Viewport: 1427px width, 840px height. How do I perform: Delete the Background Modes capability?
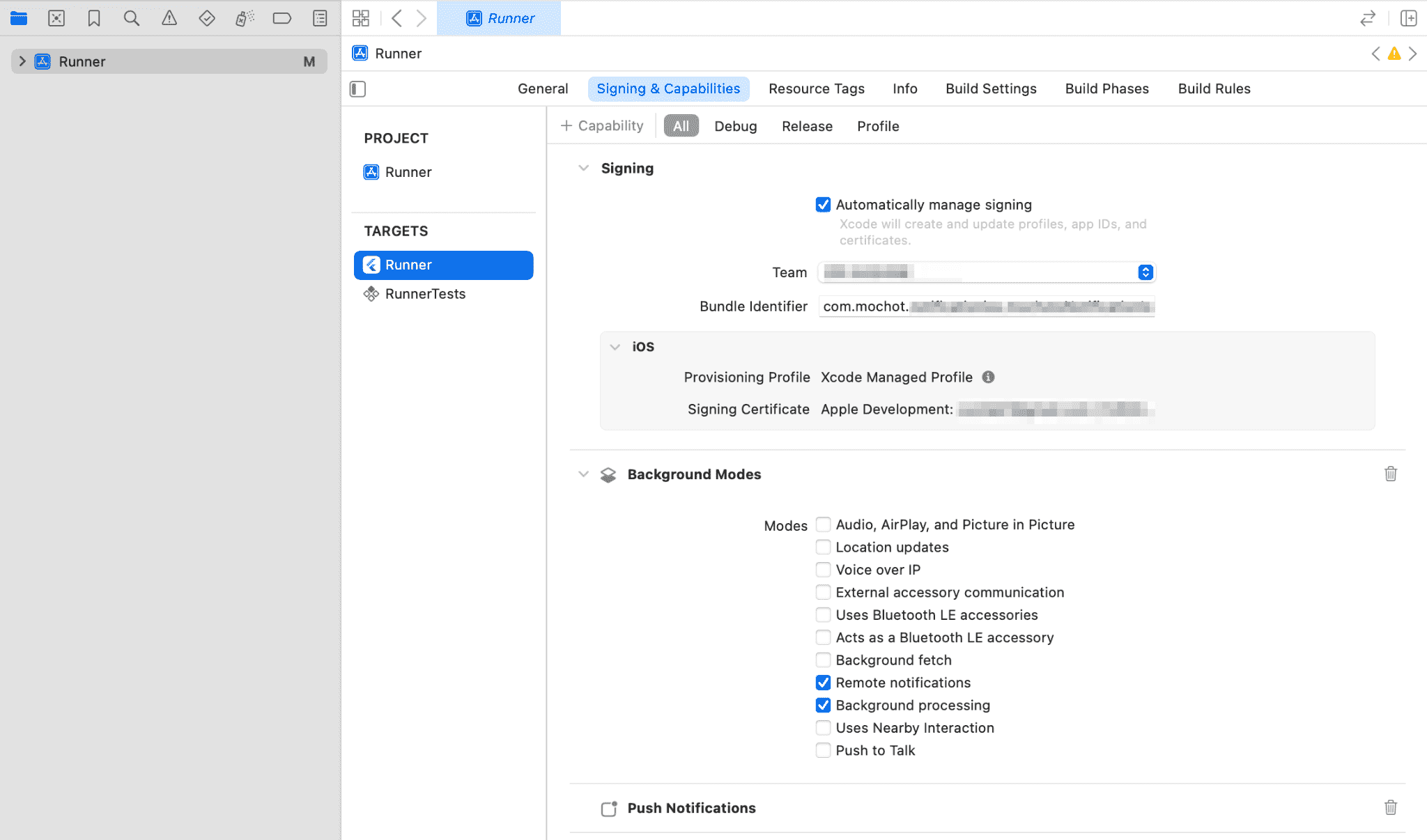click(x=1391, y=474)
